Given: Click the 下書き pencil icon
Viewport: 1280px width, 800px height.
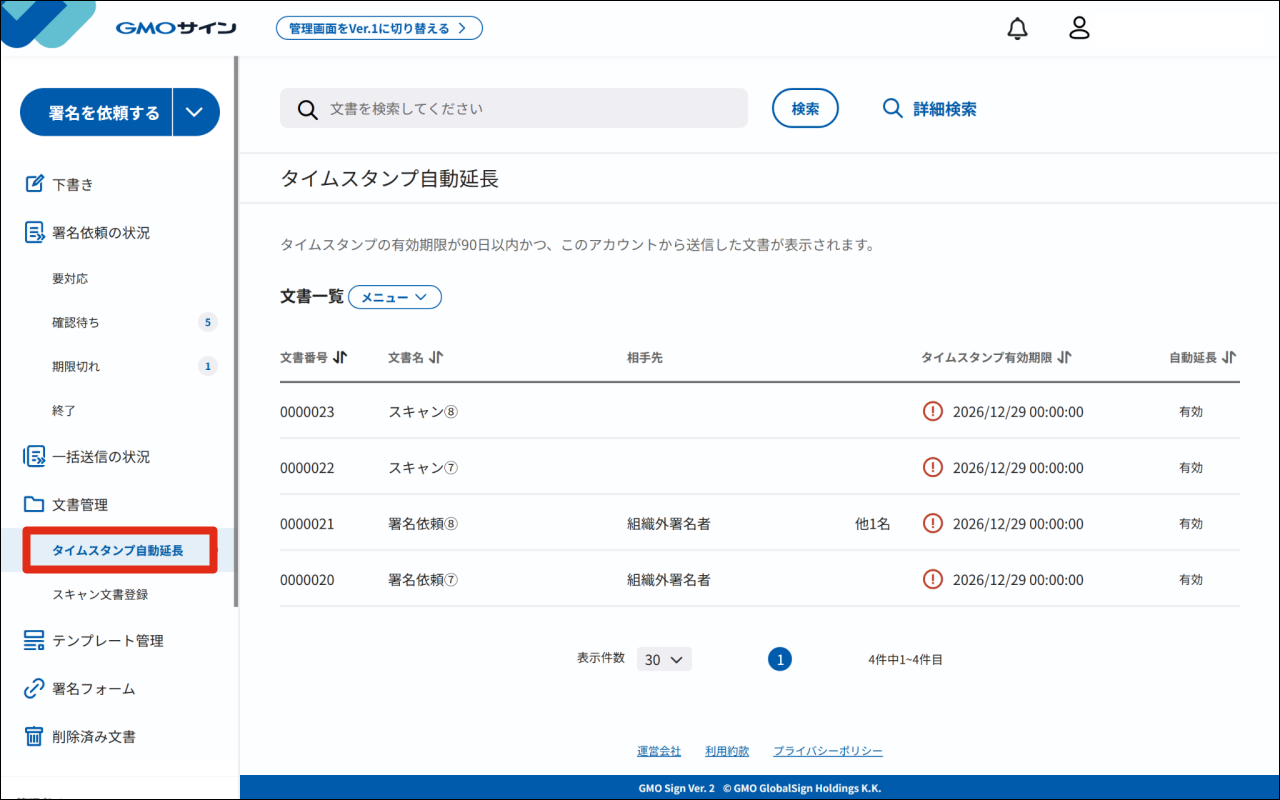Looking at the screenshot, I should point(34,184).
